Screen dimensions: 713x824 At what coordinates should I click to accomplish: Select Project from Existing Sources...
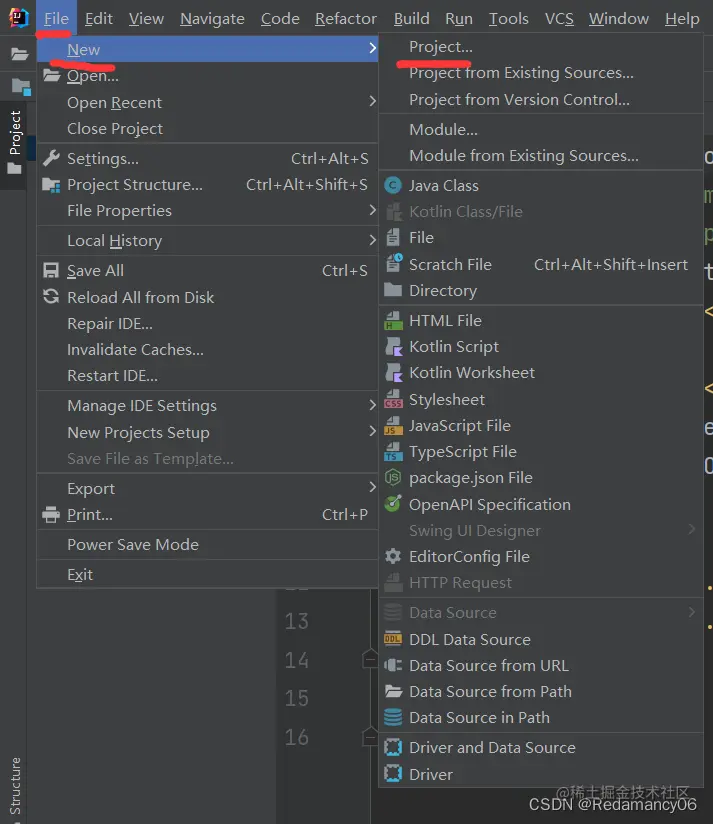(x=521, y=73)
